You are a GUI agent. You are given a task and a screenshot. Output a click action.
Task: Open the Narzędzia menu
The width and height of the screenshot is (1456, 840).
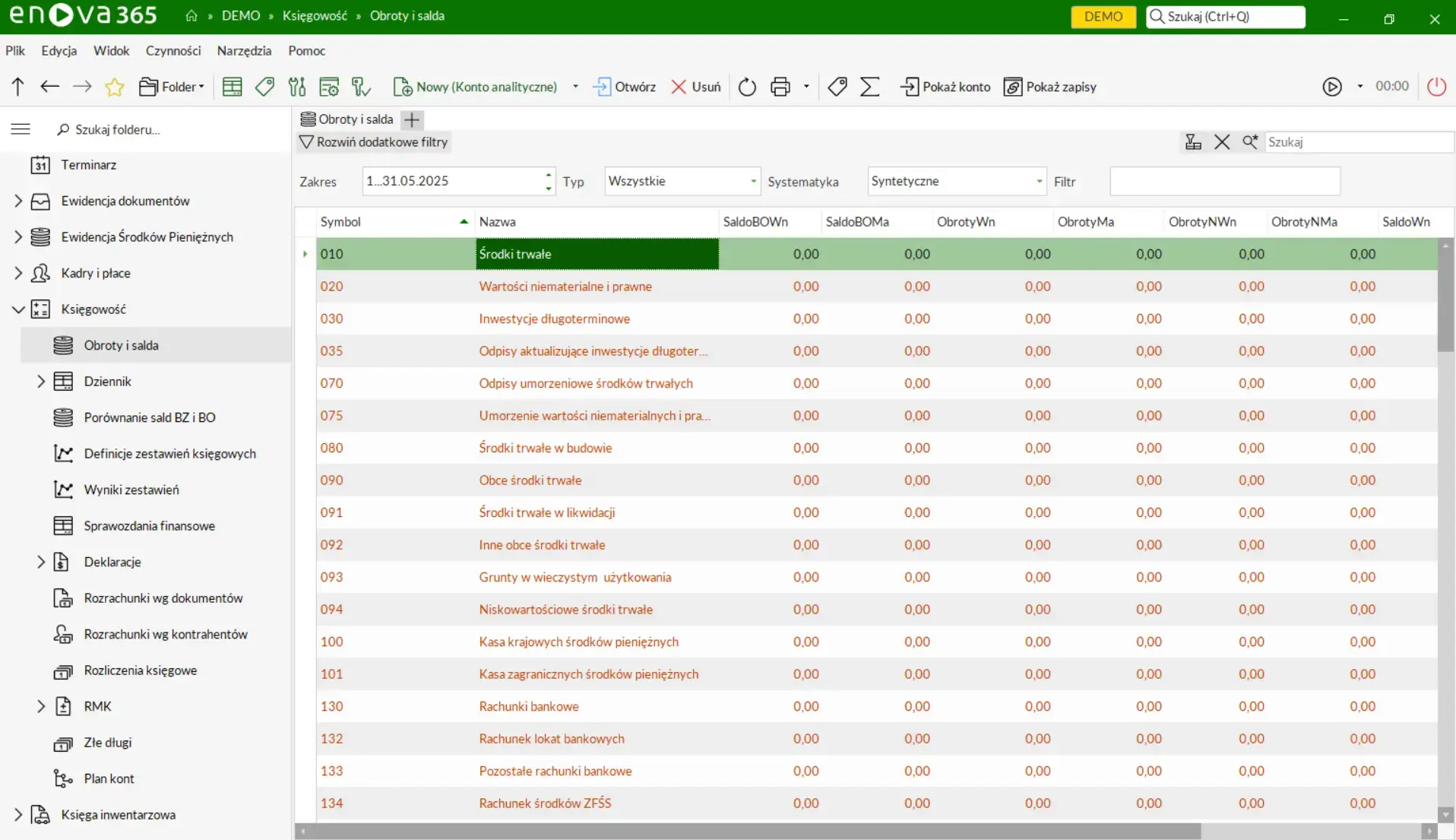[x=244, y=51]
